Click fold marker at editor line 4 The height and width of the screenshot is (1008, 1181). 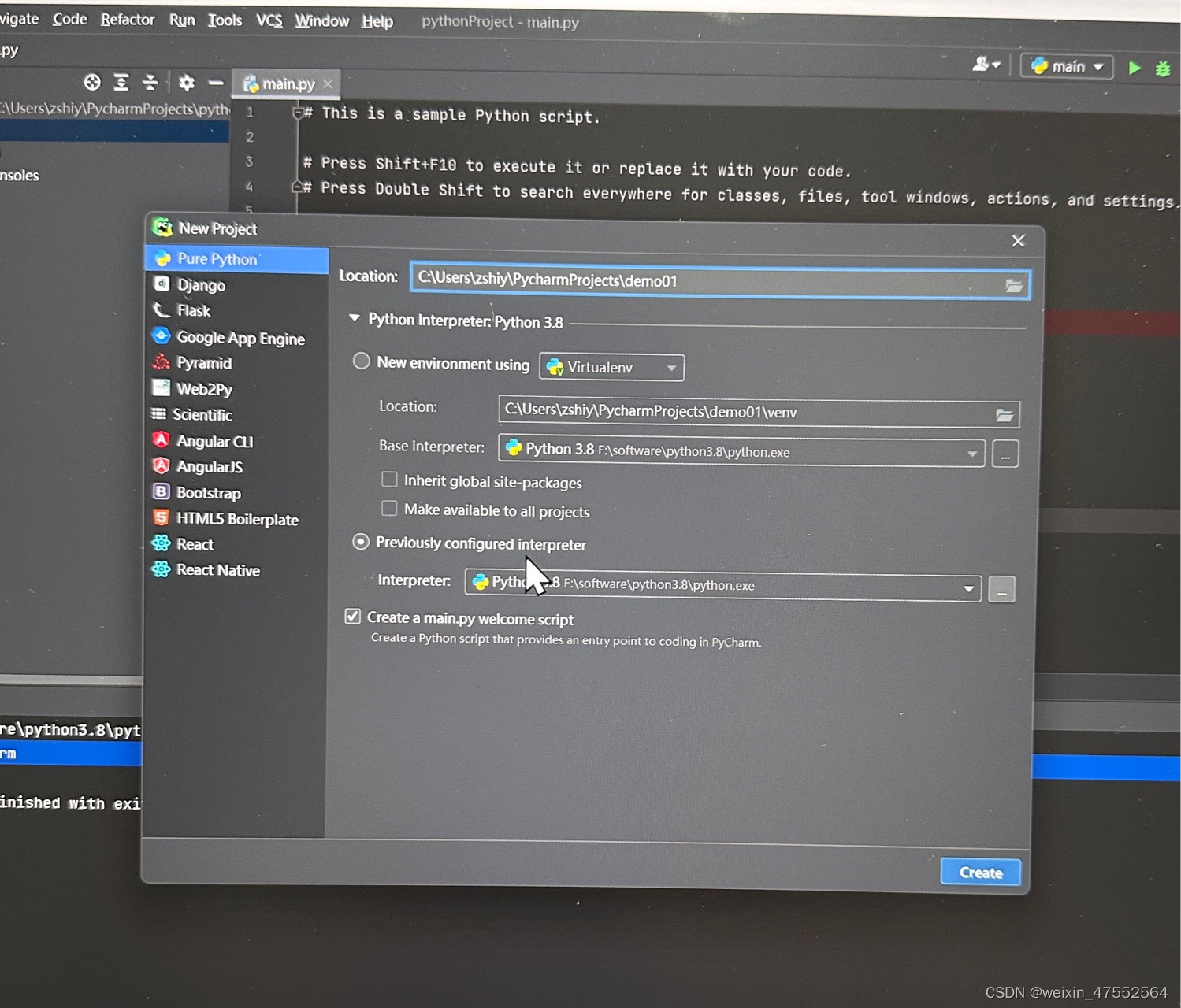[x=298, y=187]
